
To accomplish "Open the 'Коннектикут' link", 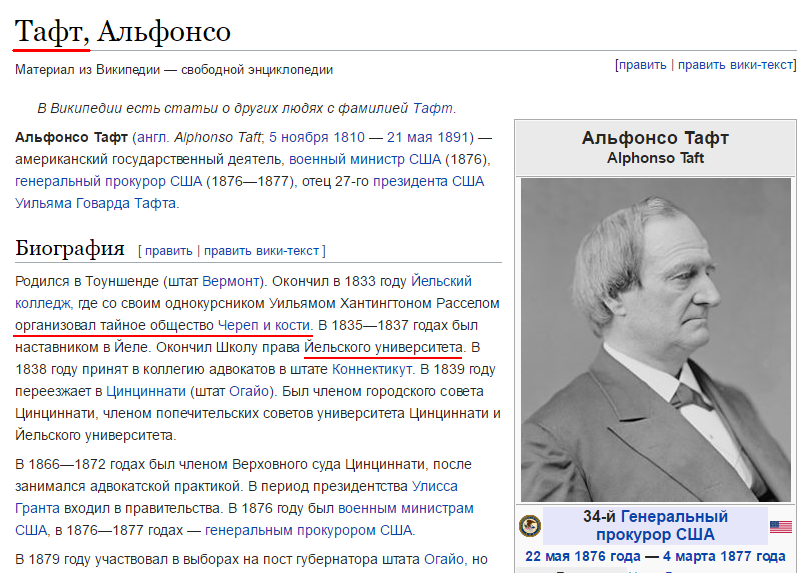I will [x=371, y=369].
